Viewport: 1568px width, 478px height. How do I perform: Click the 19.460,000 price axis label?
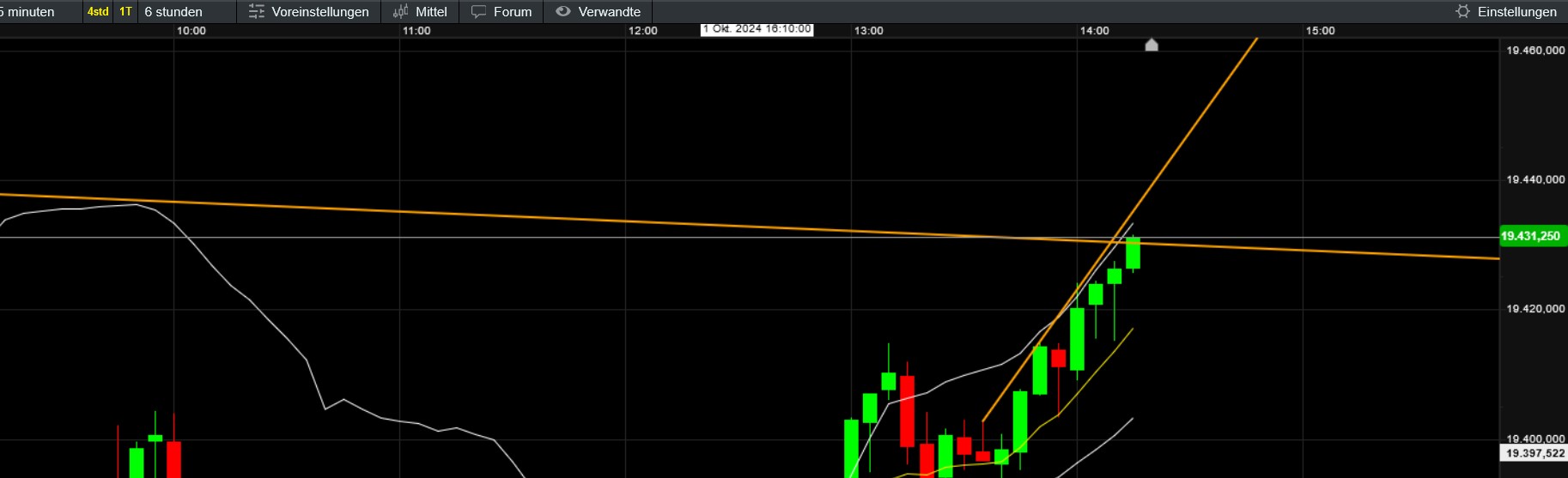click(1535, 51)
